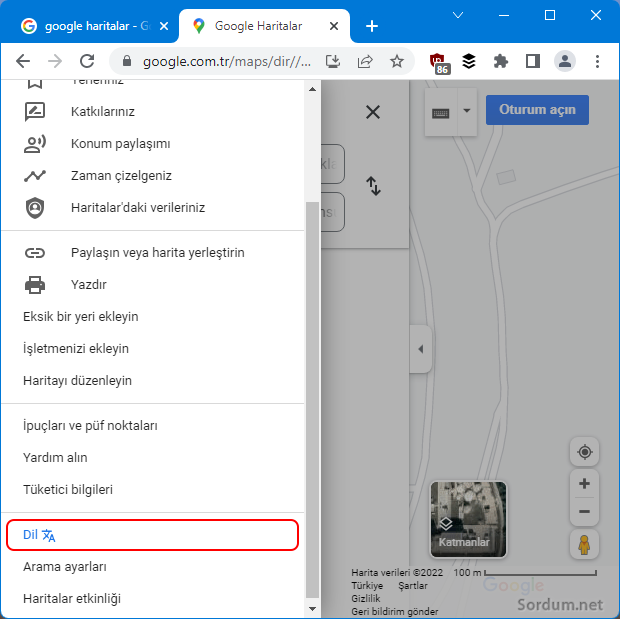The image size is (620, 619).
Task: Click the Oturum açın button
Action: click(x=537, y=110)
